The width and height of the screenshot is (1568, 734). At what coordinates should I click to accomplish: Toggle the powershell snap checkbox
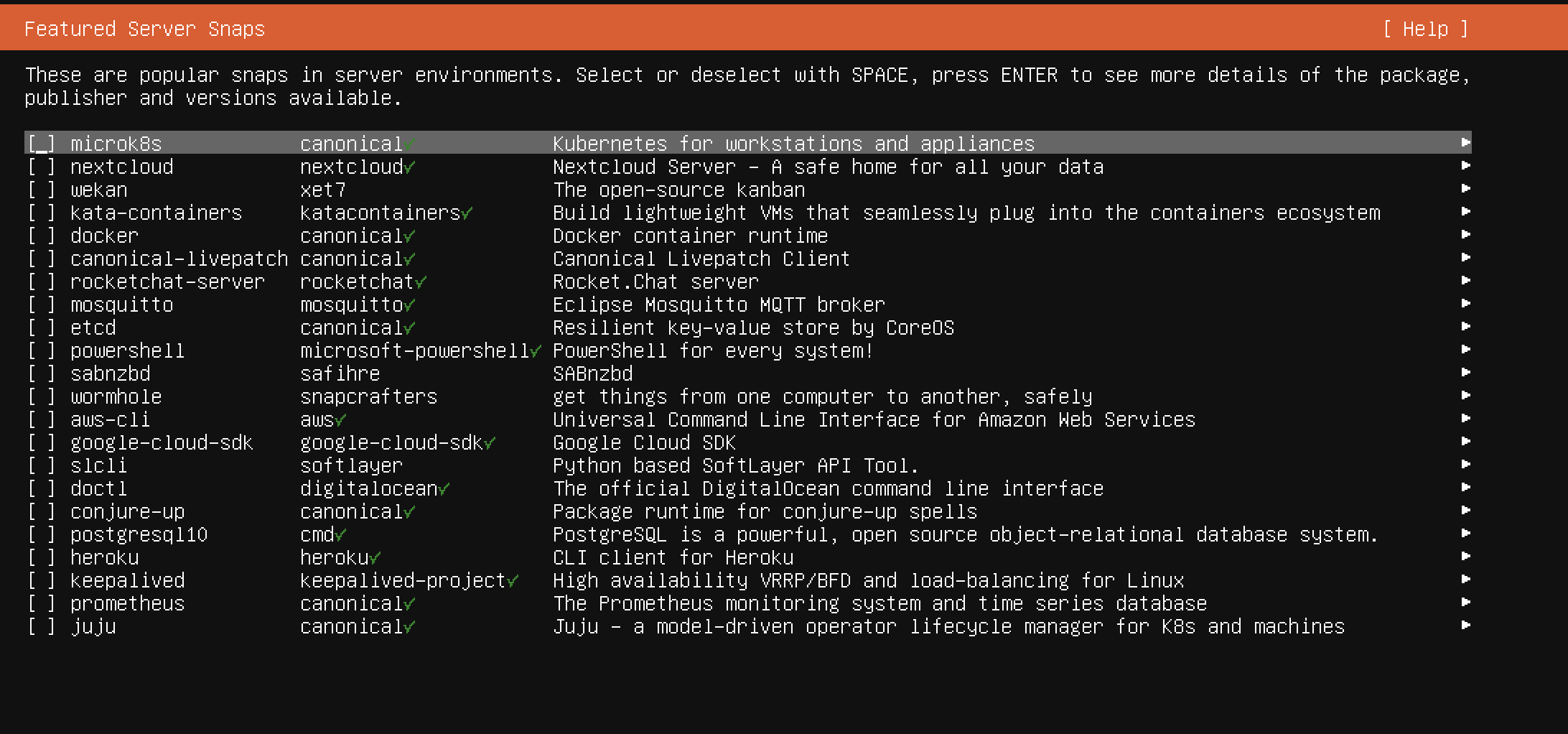pos(42,350)
